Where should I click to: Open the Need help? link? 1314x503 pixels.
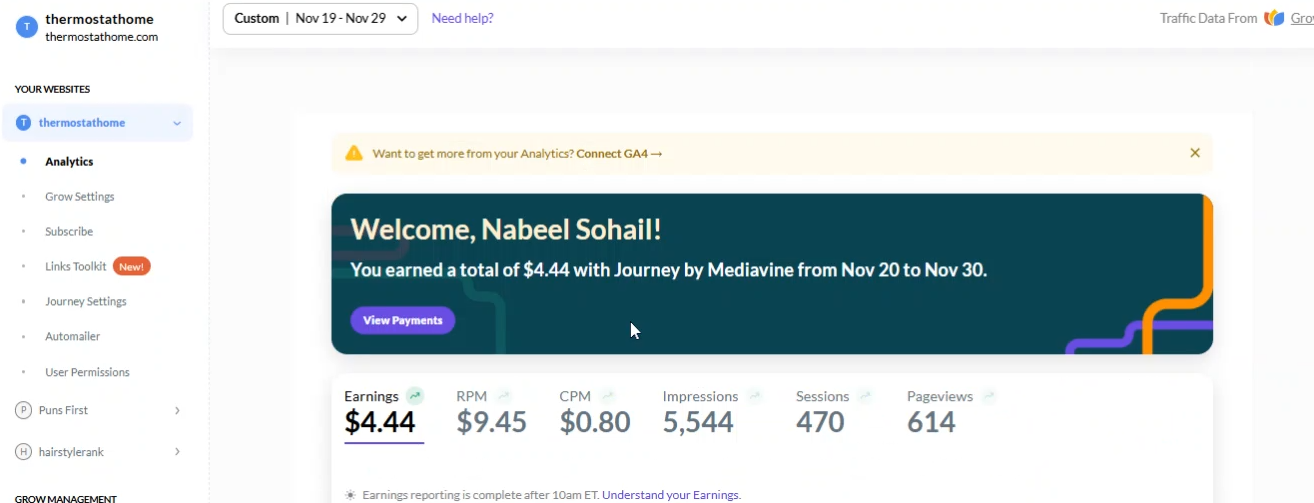462,18
